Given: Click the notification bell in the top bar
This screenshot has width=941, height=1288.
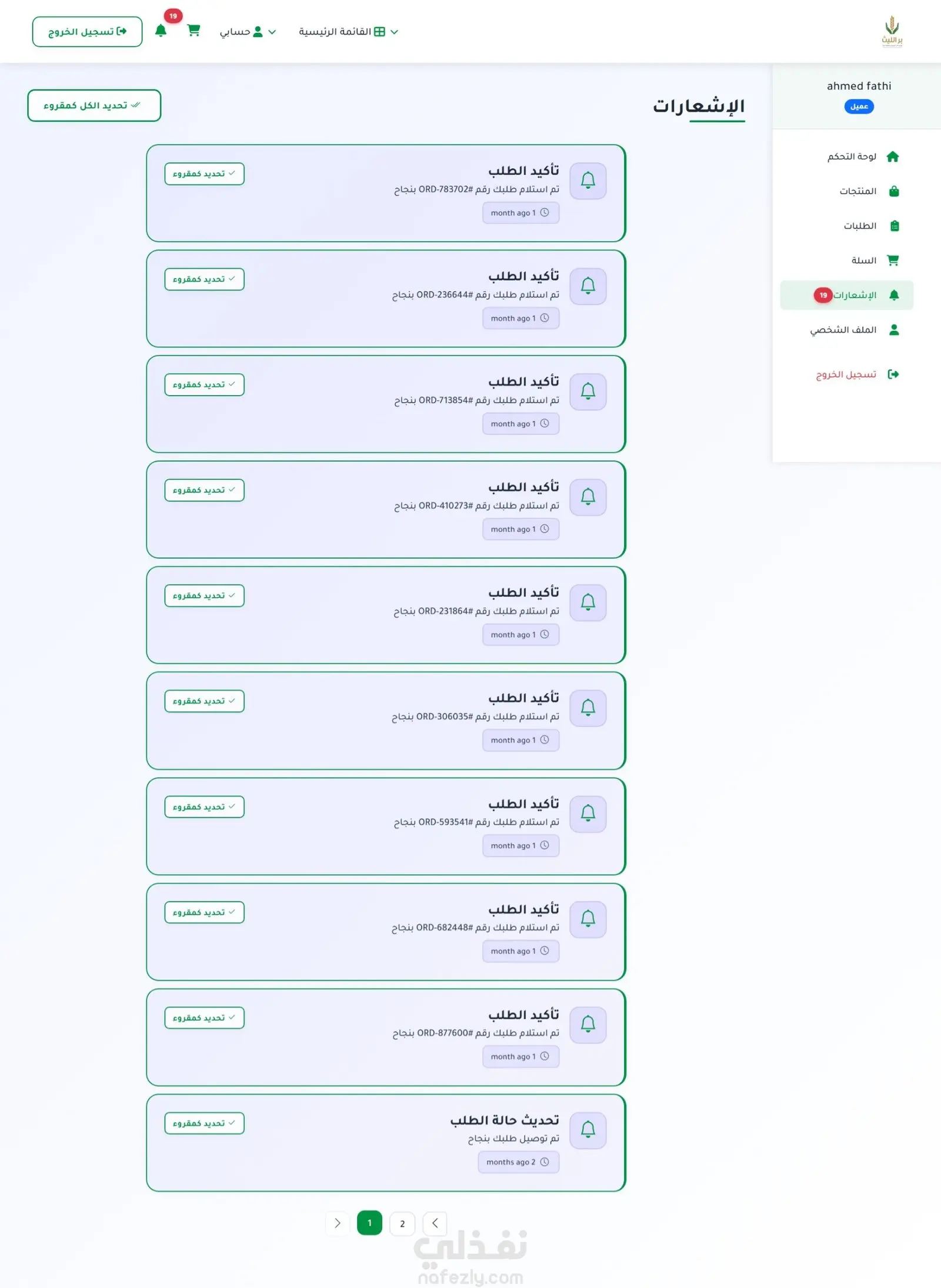Looking at the screenshot, I should pos(161,31).
